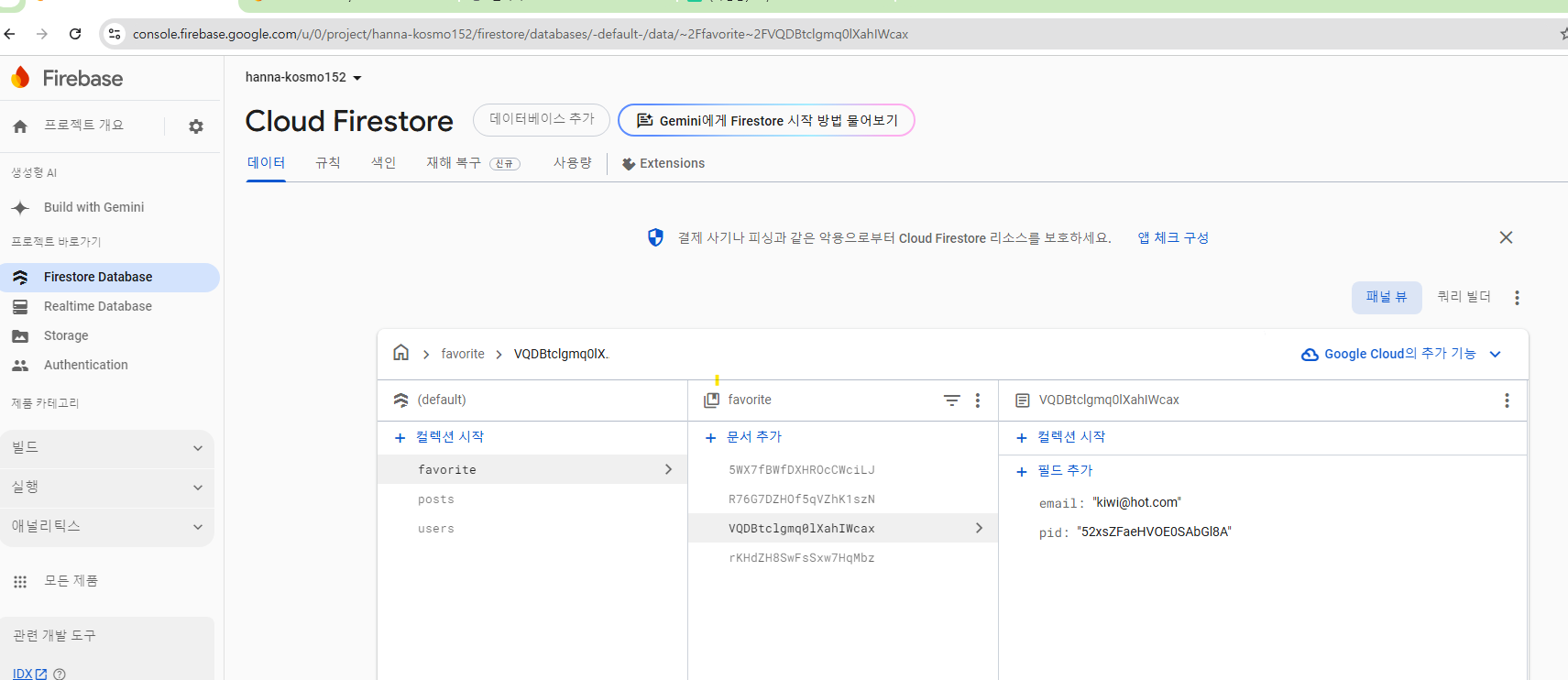Open document R76G7DZHOf5qVZhK1szN
Screen dimensions: 1568x680
pos(843,499)
